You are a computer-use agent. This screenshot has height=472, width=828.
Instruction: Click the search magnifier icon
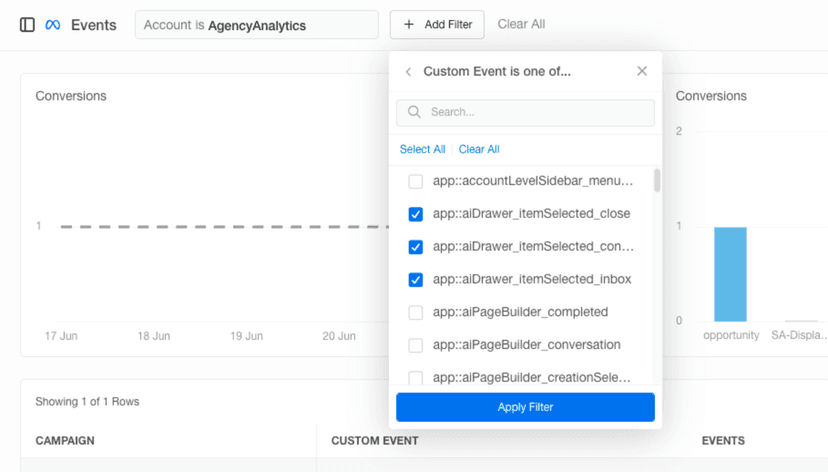(x=415, y=112)
